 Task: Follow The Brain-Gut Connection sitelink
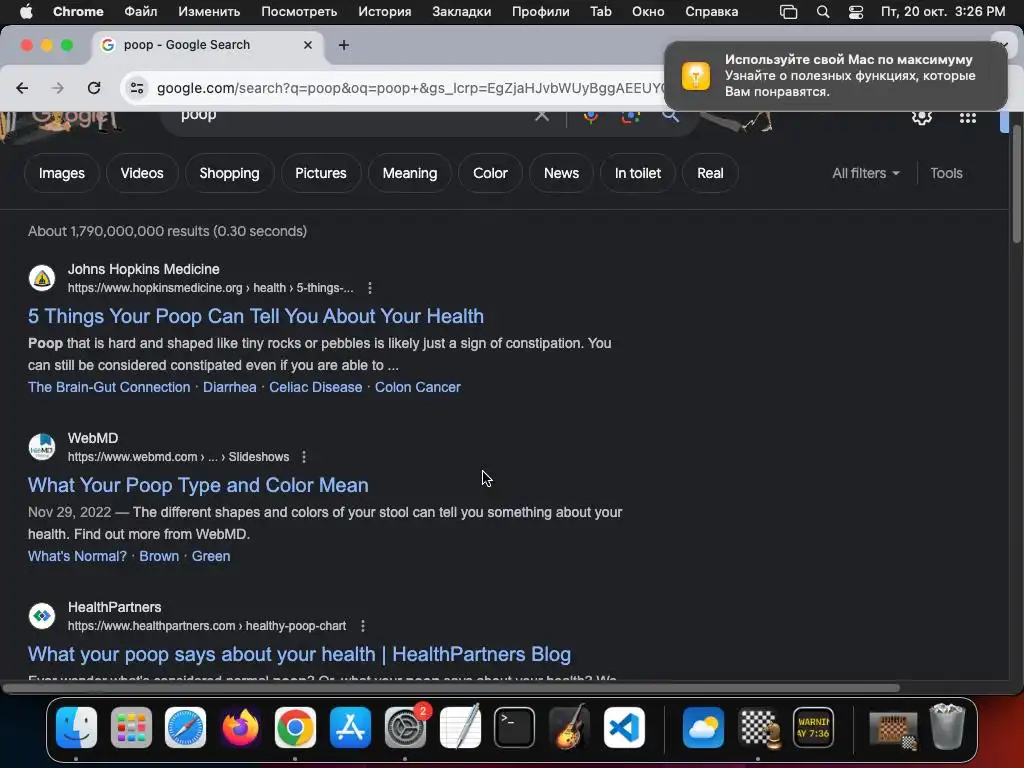coord(109,387)
